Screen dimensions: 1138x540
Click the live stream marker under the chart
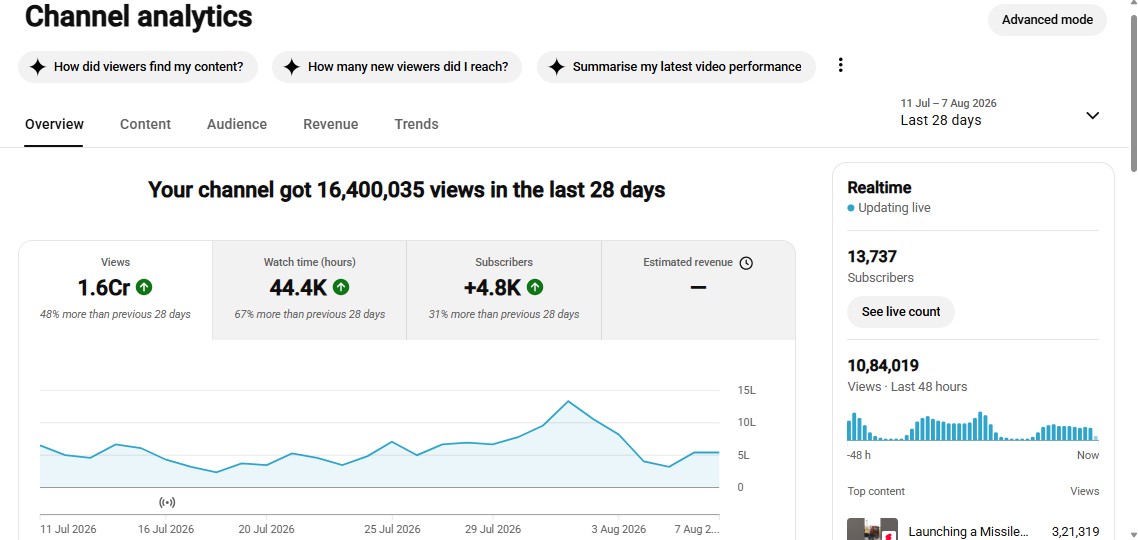168,502
